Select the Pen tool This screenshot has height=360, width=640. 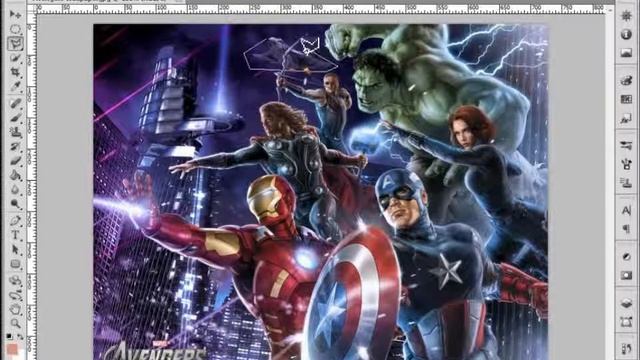click(15, 221)
